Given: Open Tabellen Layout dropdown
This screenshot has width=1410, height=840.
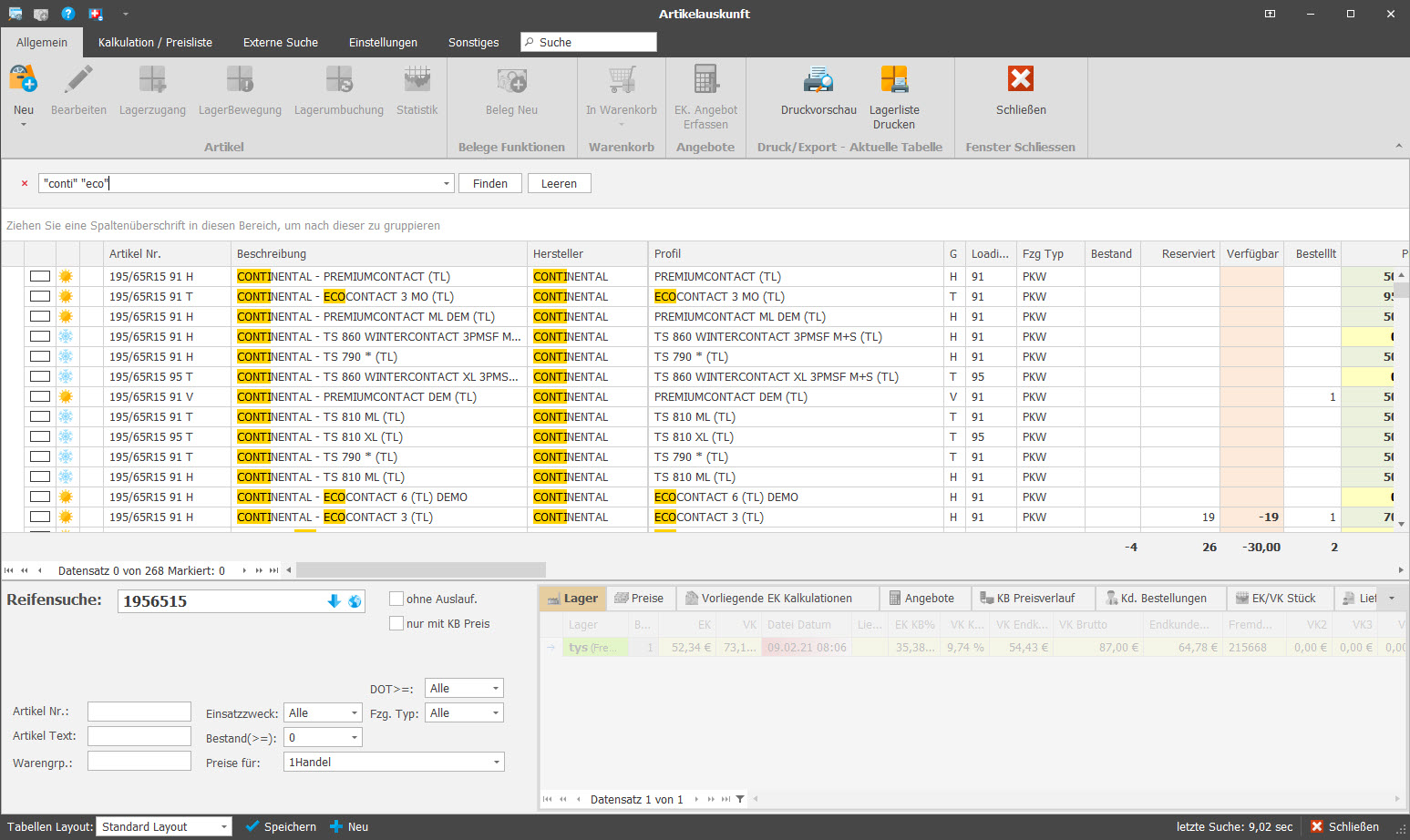Looking at the screenshot, I should point(223,826).
